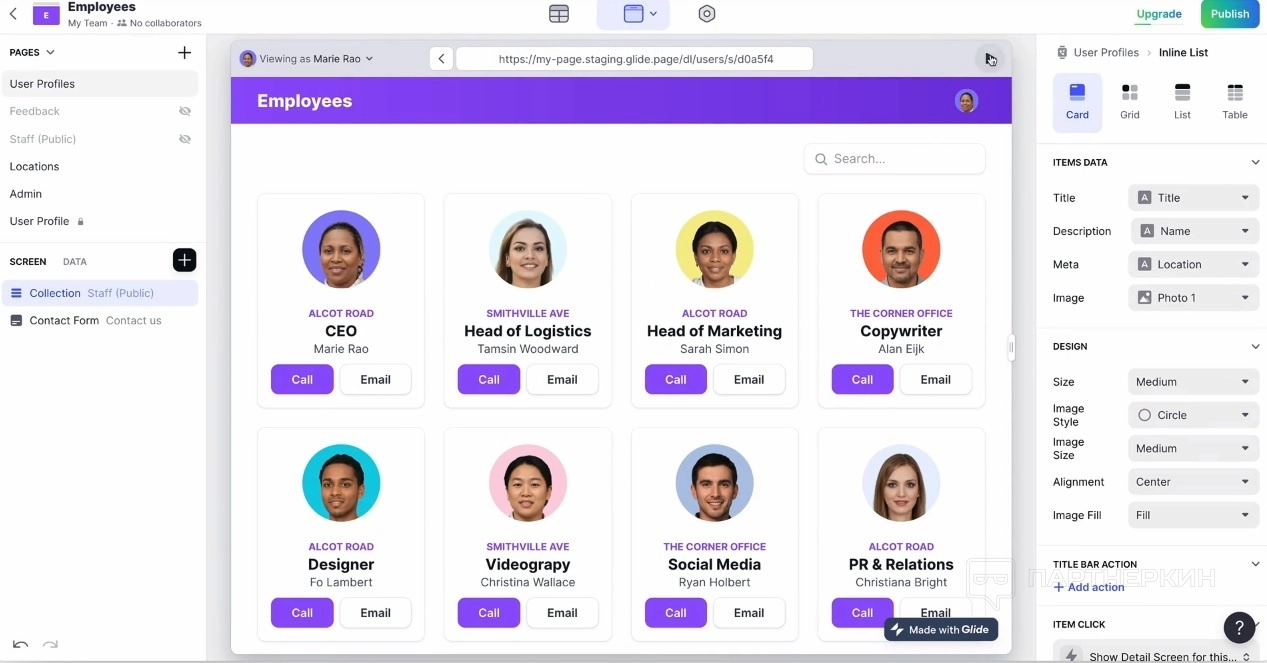Click the cursor icon in preview bar
This screenshot has height=663, width=1267.
pyautogui.click(x=989, y=59)
